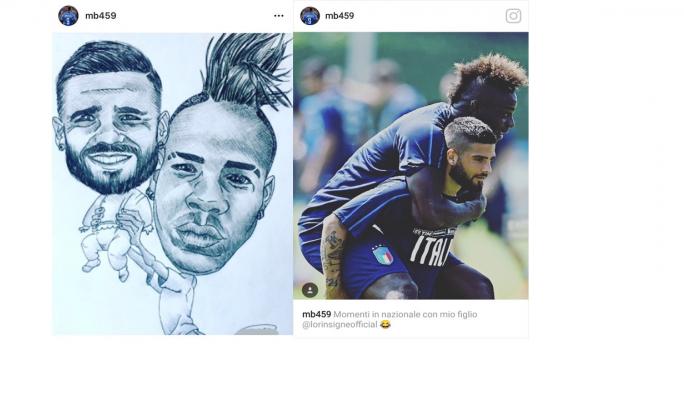Viewport: 684px width, 400px height.
Task: Click bold mb459 username in the caption
Action: pos(317,314)
